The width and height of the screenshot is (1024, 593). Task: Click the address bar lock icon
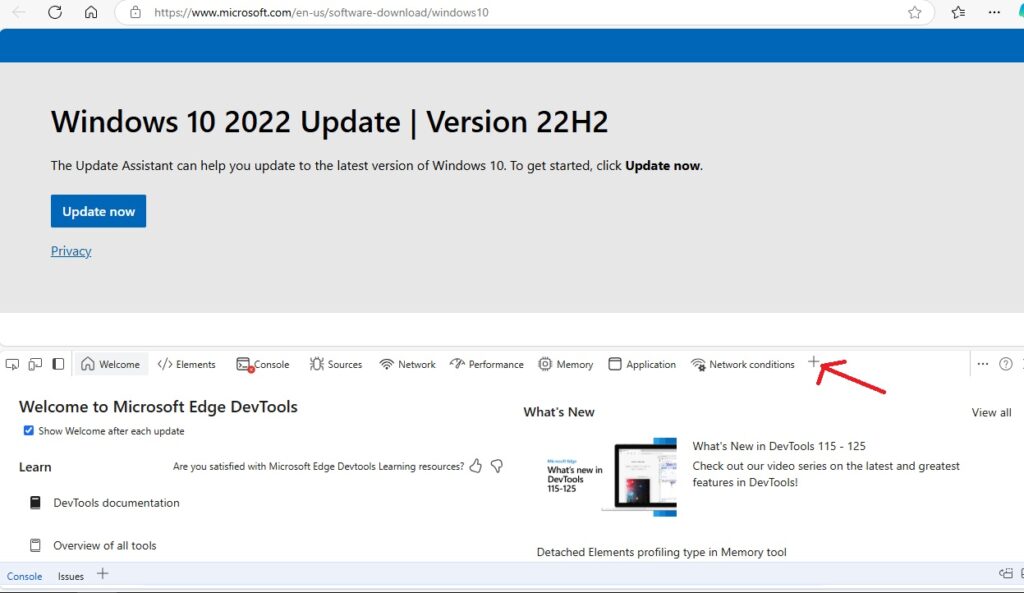pos(135,12)
